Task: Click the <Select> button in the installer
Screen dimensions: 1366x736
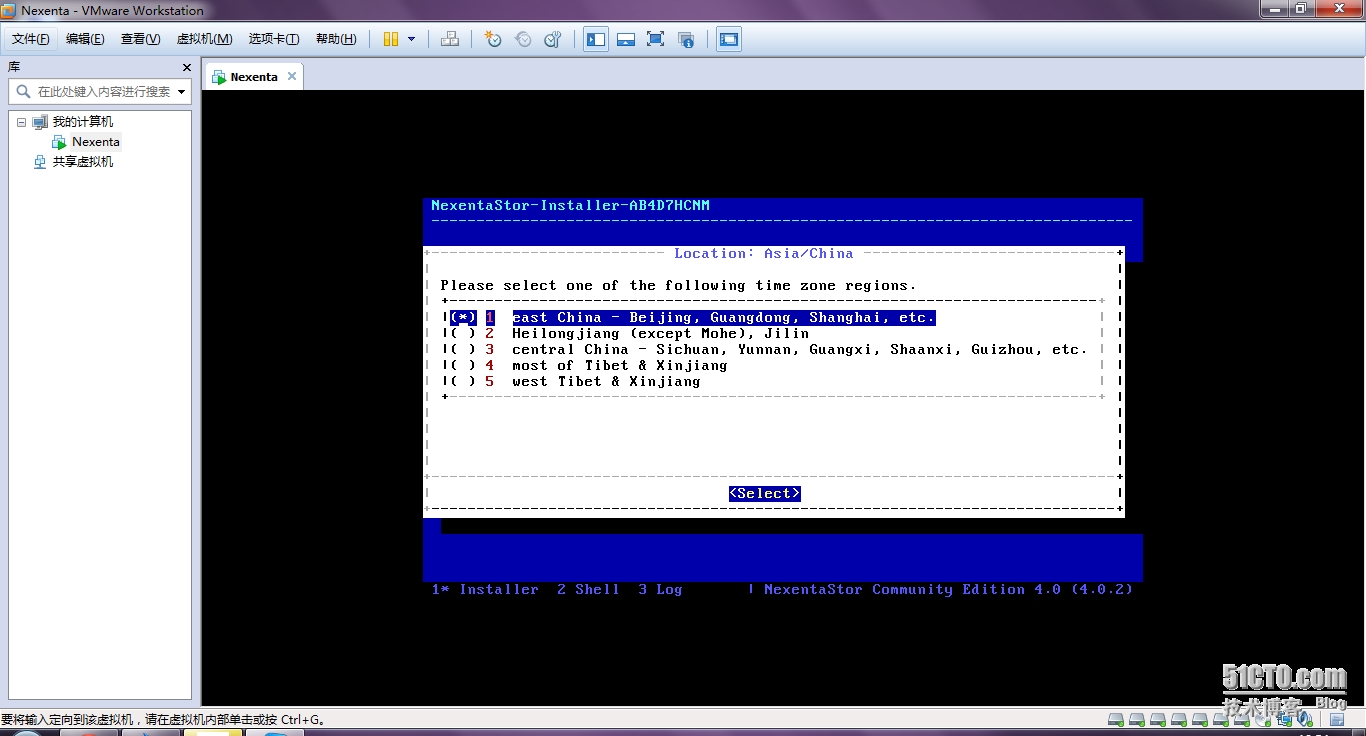Action: 765,494
